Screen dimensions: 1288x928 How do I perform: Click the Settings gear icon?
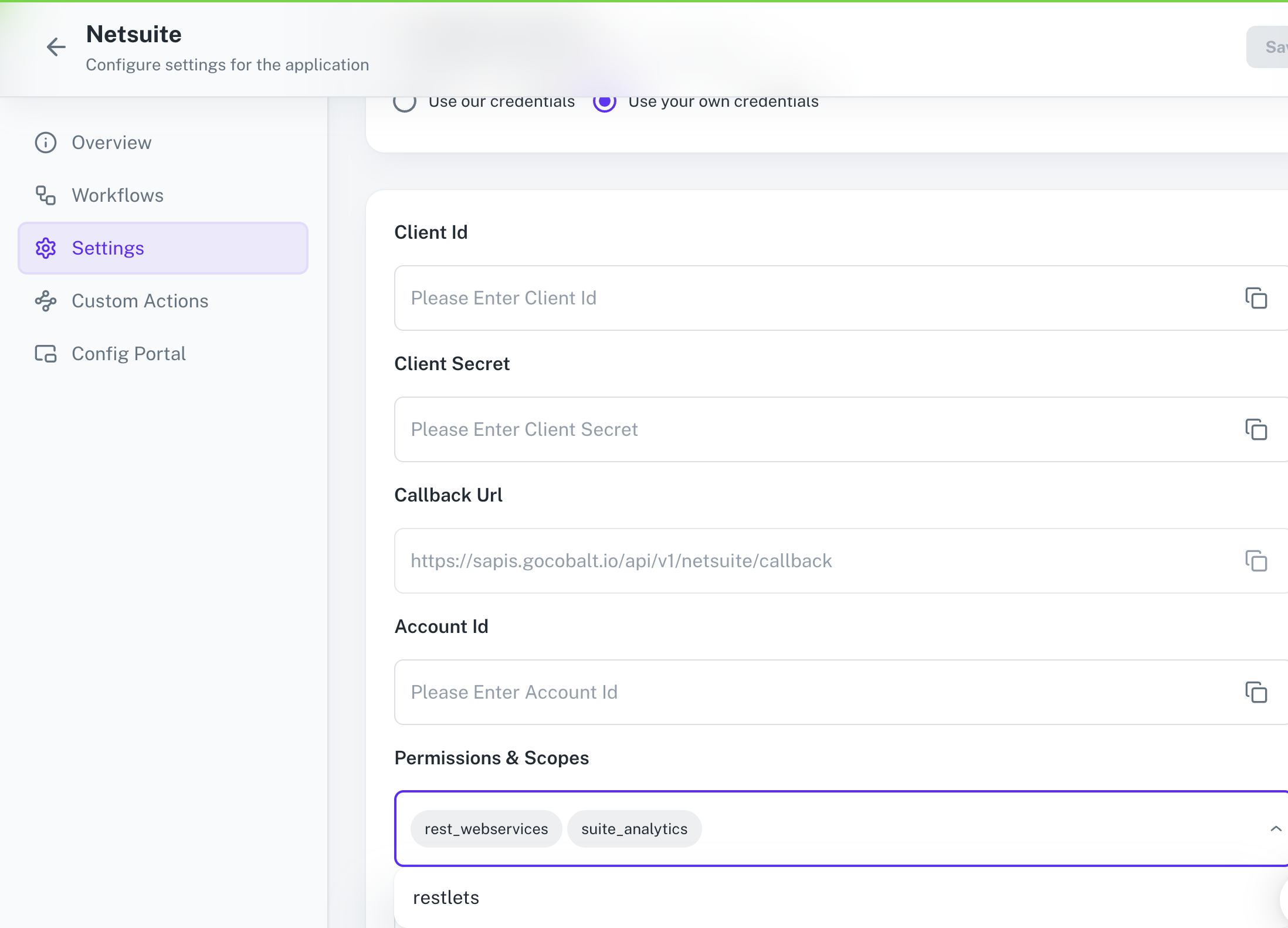[x=46, y=248]
